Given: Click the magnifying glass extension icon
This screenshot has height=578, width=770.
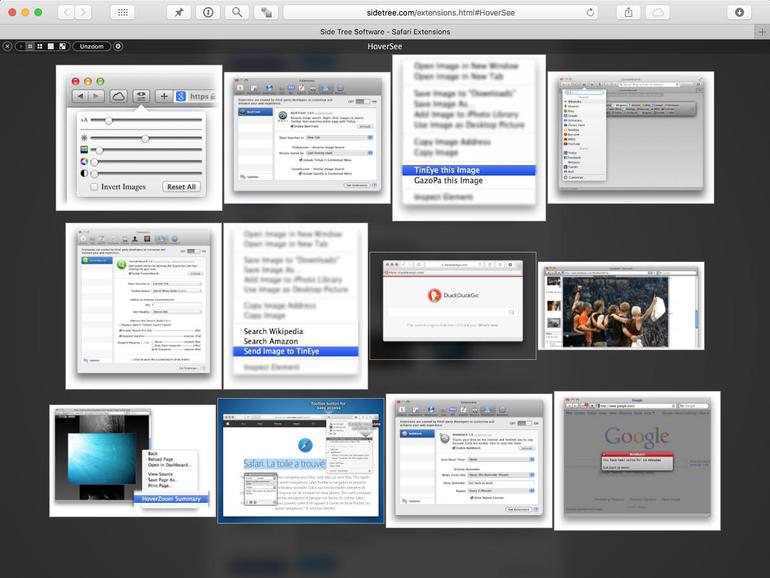Looking at the screenshot, I should pos(237,12).
